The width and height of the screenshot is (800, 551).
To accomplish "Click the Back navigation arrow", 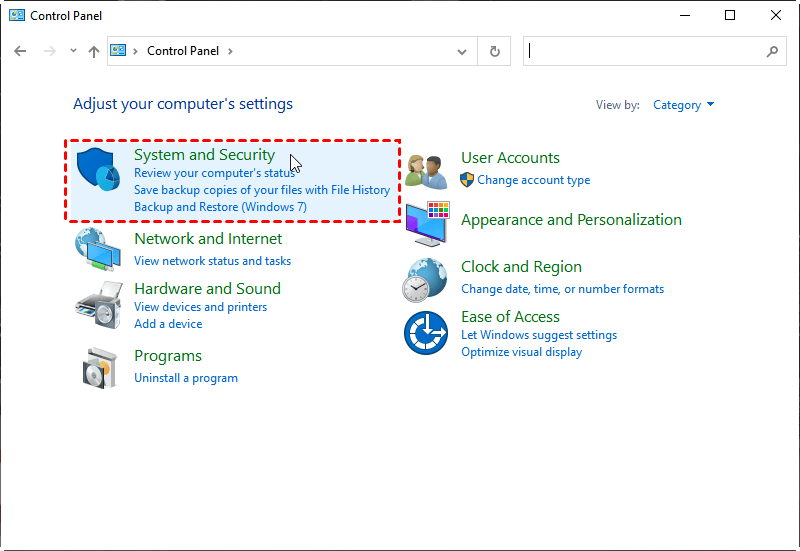I will click(x=21, y=51).
